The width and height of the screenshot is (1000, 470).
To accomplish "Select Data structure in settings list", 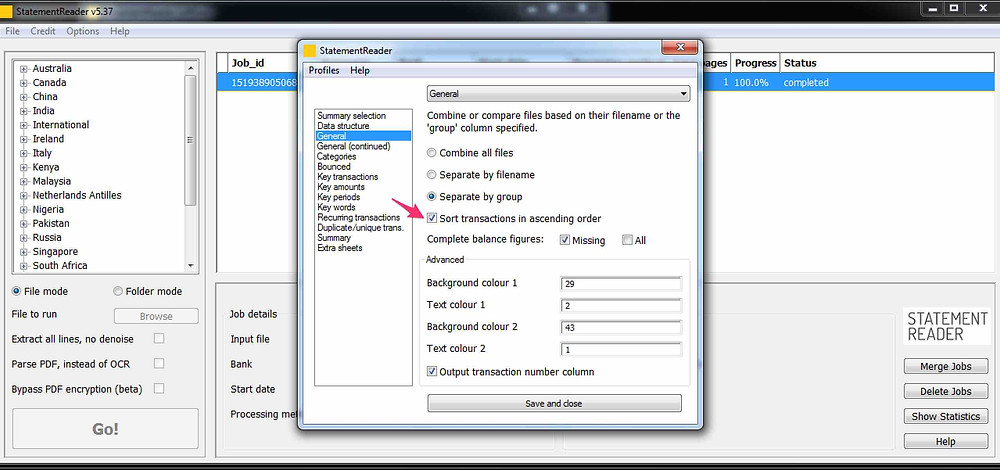I will [x=343, y=126].
